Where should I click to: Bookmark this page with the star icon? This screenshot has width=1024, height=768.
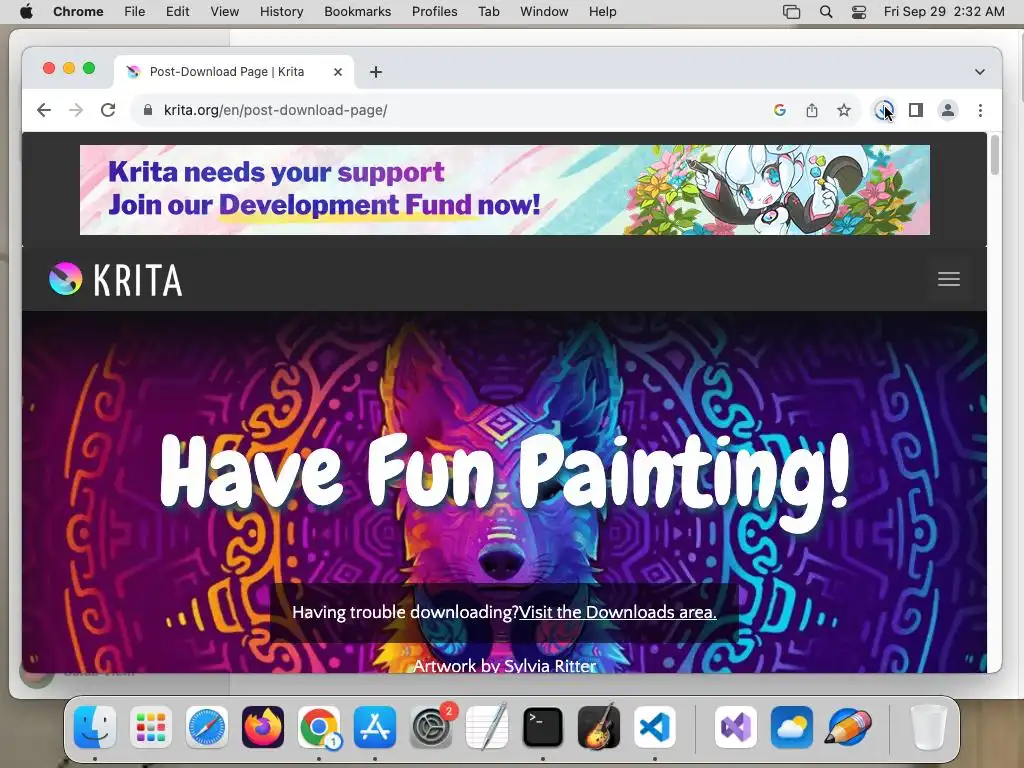844,110
